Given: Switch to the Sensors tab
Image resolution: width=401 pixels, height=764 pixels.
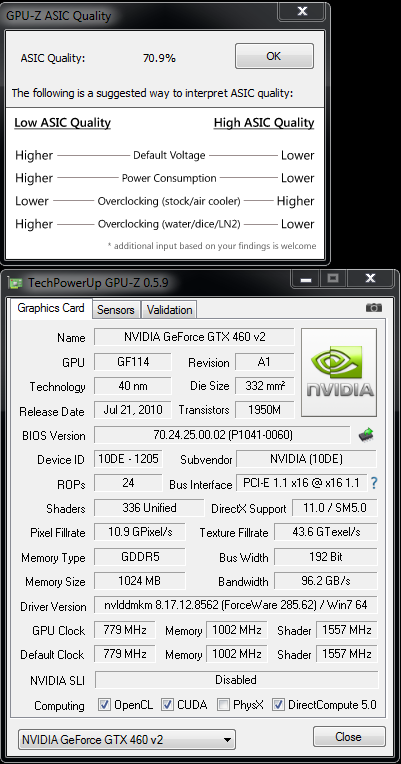Looking at the screenshot, I should (x=116, y=310).
